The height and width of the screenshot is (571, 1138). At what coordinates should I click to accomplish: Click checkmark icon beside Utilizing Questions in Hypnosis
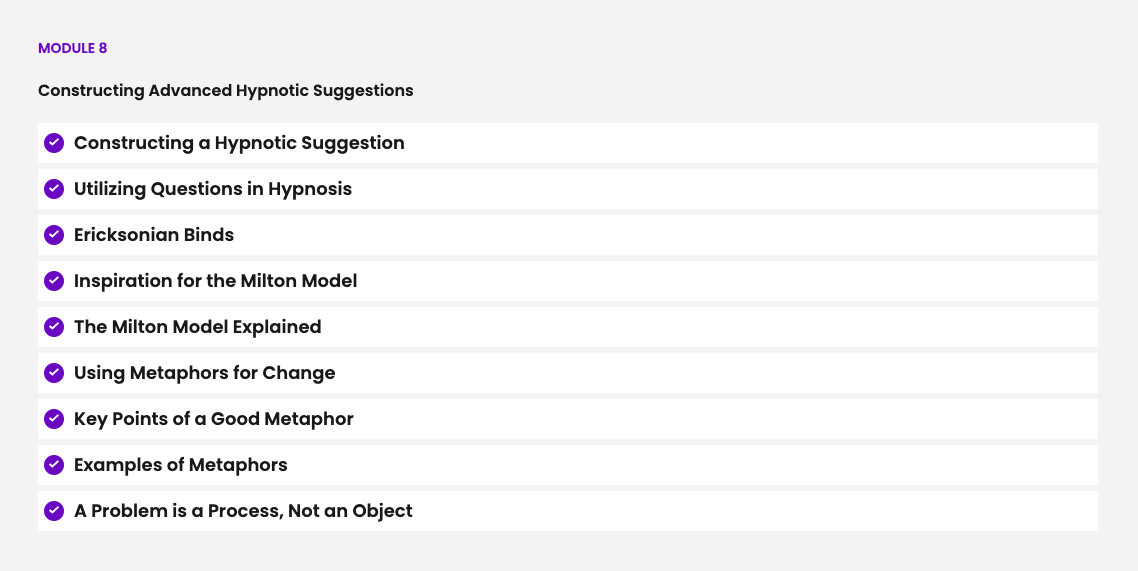pos(54,189)
